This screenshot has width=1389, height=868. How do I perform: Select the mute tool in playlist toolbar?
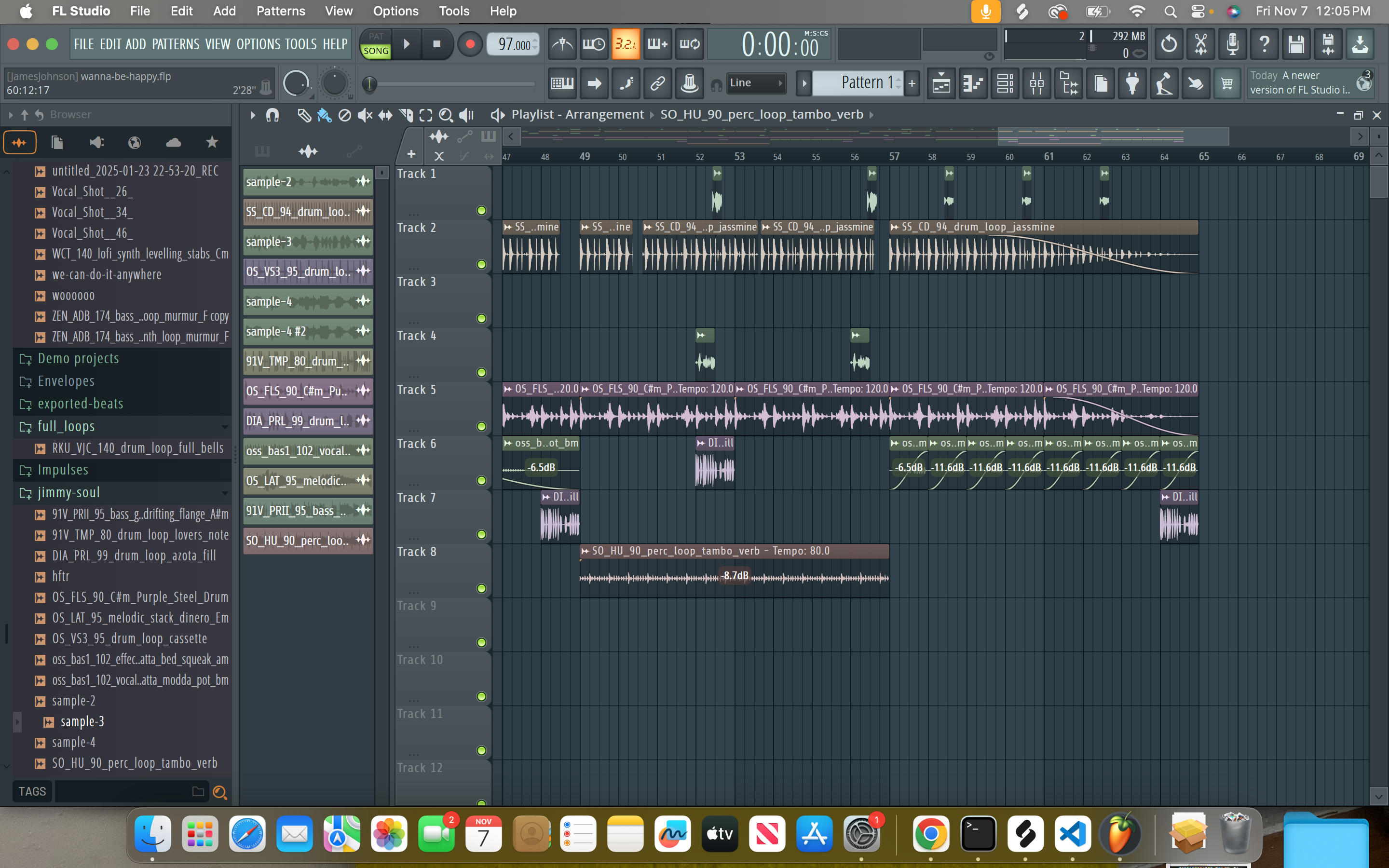(x=365, y=115)
